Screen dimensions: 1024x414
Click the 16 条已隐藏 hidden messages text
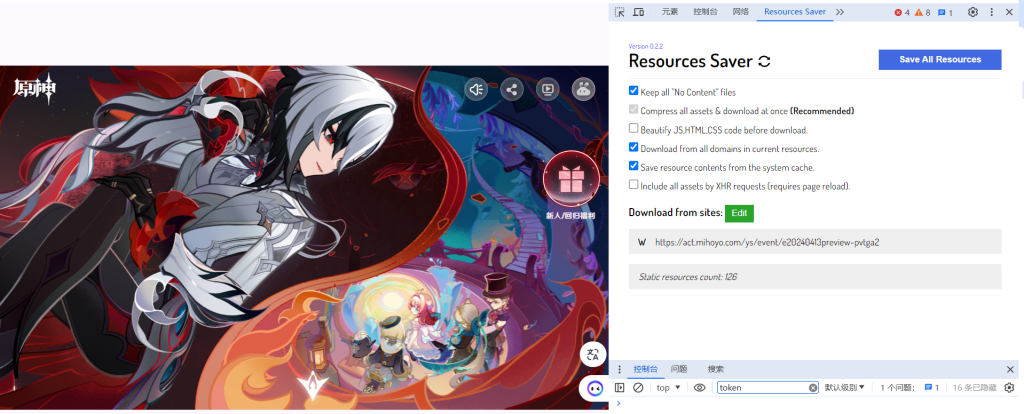coord(974,388)
